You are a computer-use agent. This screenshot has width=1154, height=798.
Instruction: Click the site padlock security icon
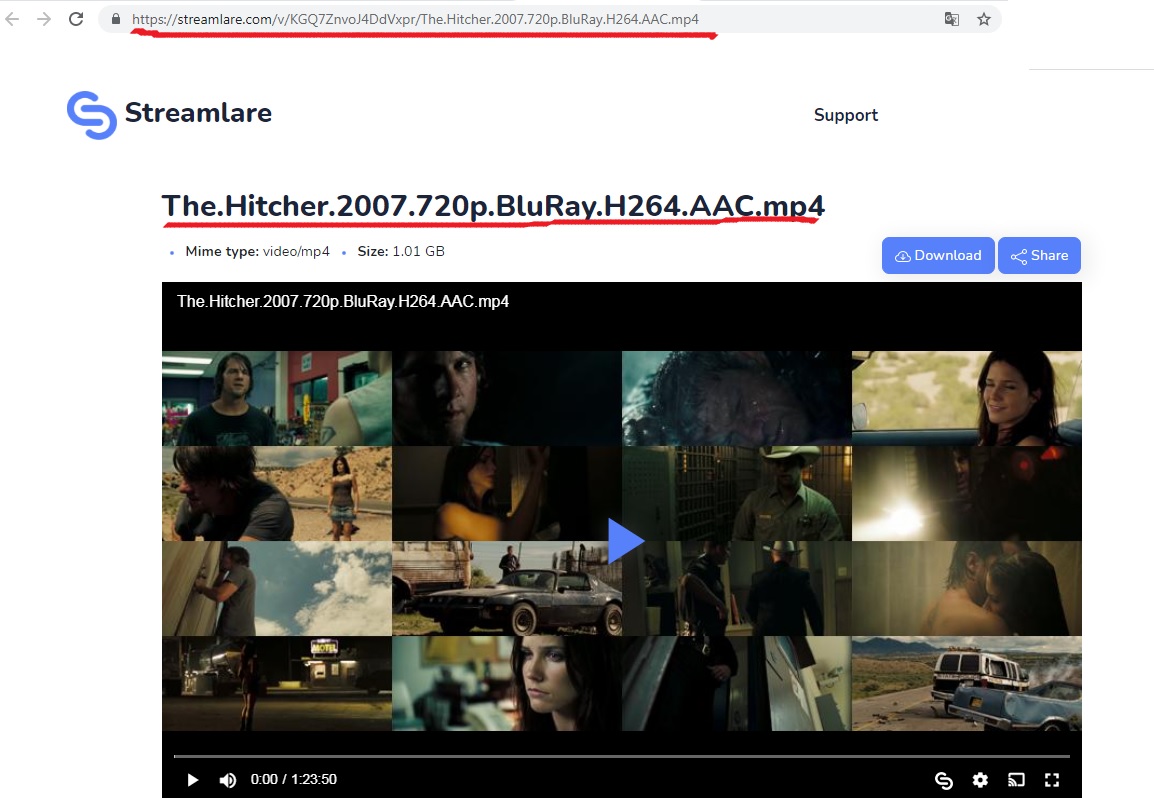pyautogui.click(x=116, y=19)
